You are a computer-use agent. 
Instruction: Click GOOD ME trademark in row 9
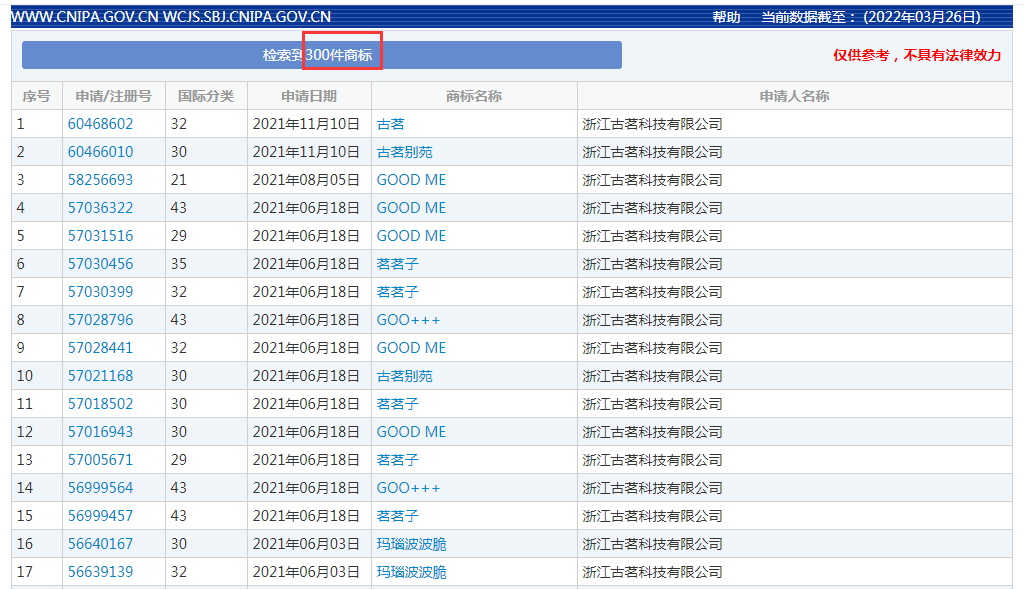click(x=411, y=348)
